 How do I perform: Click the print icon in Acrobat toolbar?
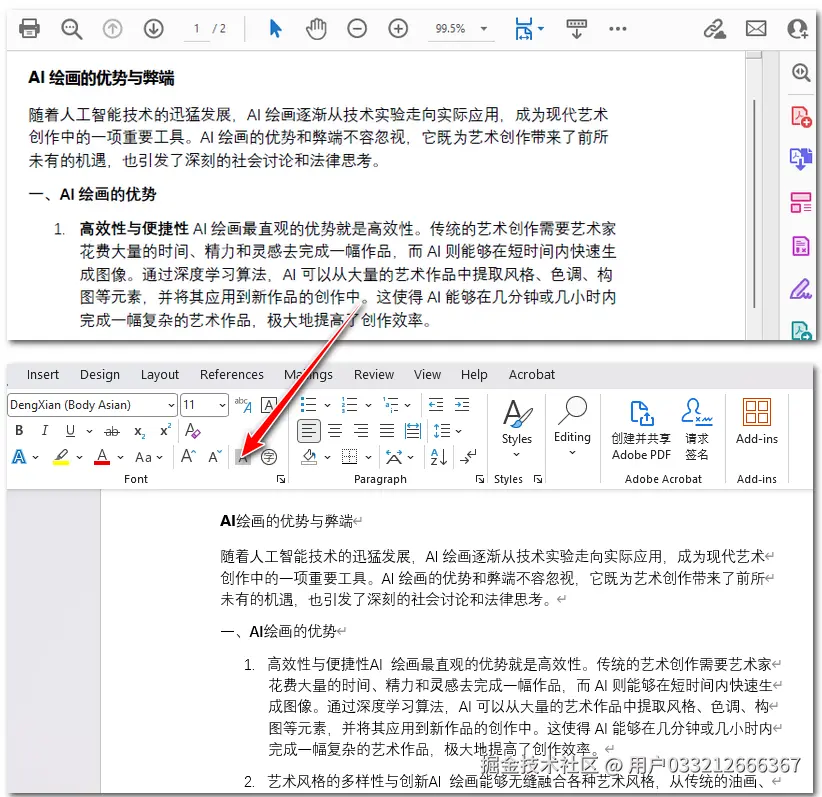(x=29, y=28)
